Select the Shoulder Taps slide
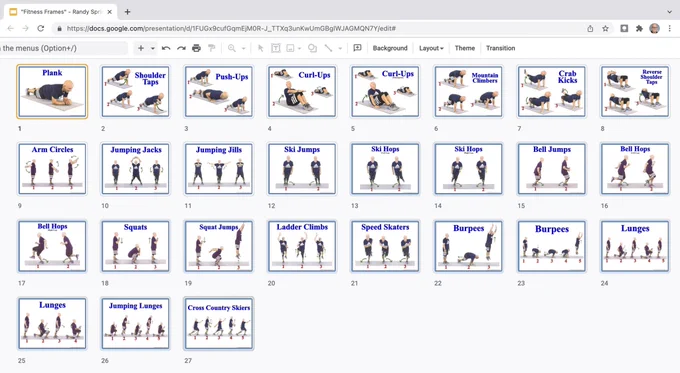Viewport: 680px width, 373px height. (x=135, y=92)
